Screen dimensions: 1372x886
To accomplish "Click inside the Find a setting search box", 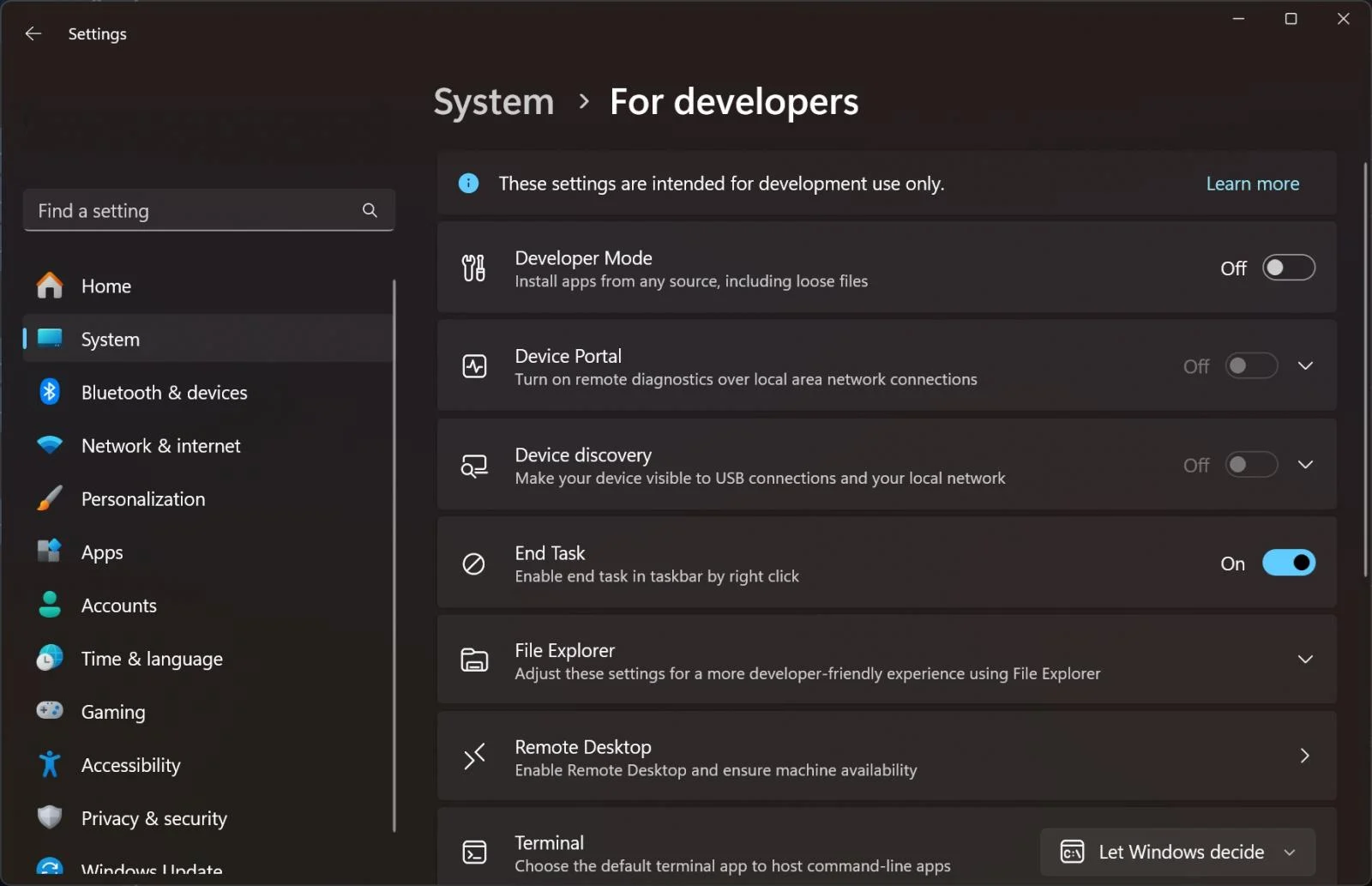I will pos(171,210).
